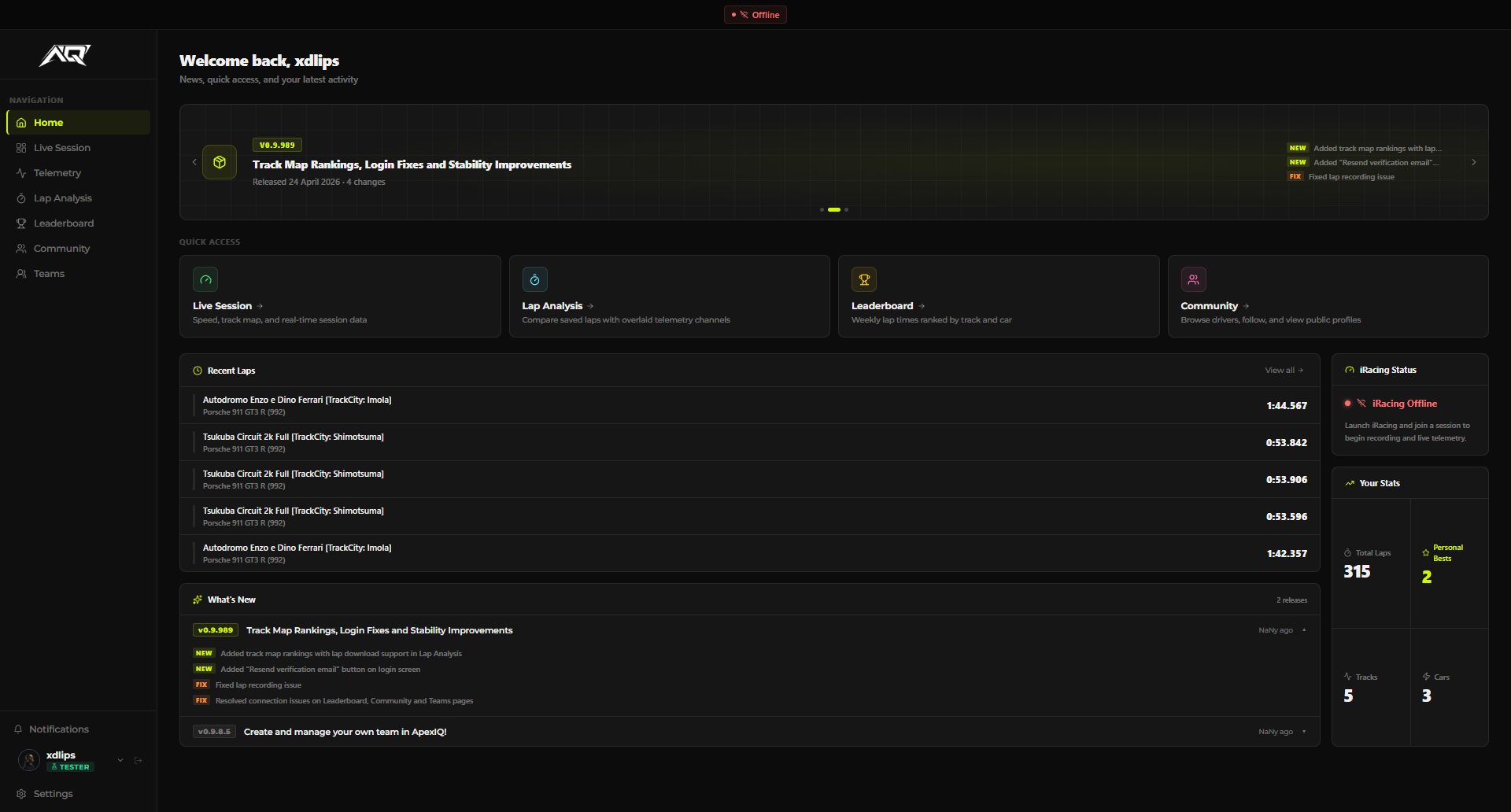Click the Community card people icon
Screen dimensions: 1511x812
pos(1193,279)
